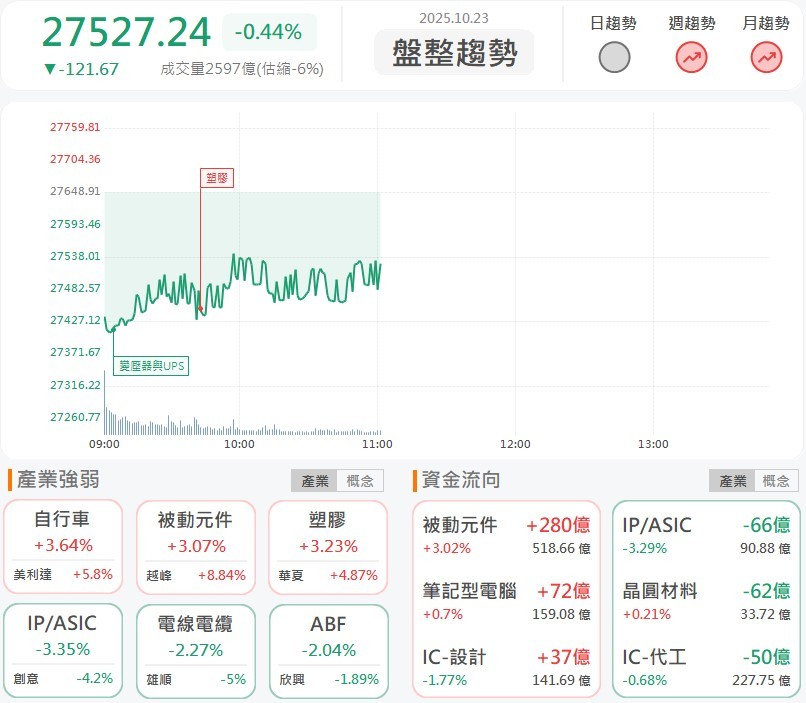Select the 產業 tab in 產業強弱 section

[315, 480]
